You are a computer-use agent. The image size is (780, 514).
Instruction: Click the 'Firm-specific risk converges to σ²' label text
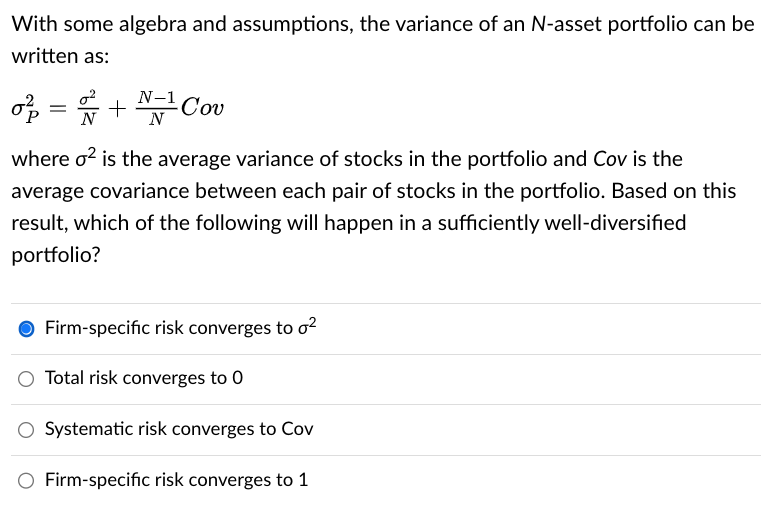(181, 327)
